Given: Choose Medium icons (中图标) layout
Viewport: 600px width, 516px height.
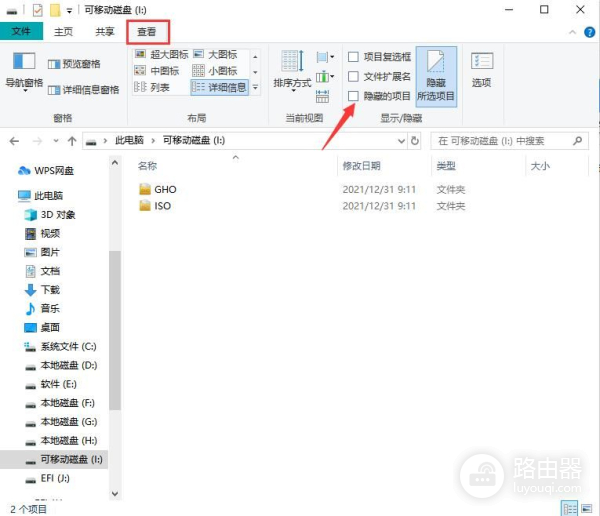Looking at the screenshot, I should (x=157, y=71).
